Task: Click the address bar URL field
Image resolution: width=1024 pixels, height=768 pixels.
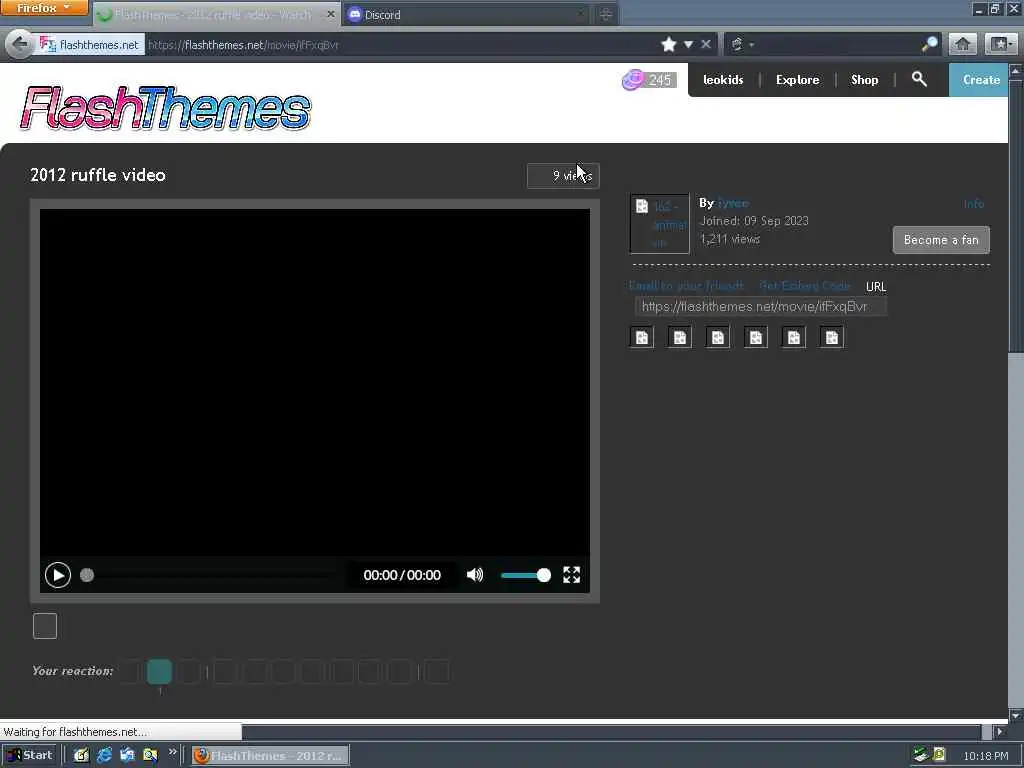Action: coord(402,44)
